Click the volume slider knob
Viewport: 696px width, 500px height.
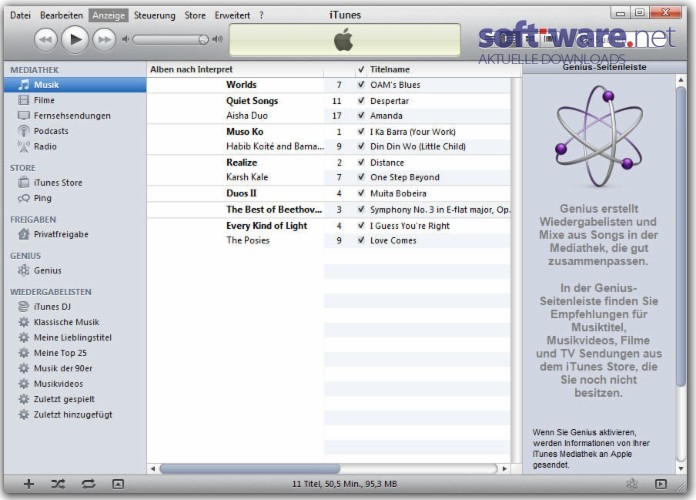click(203, 40)
